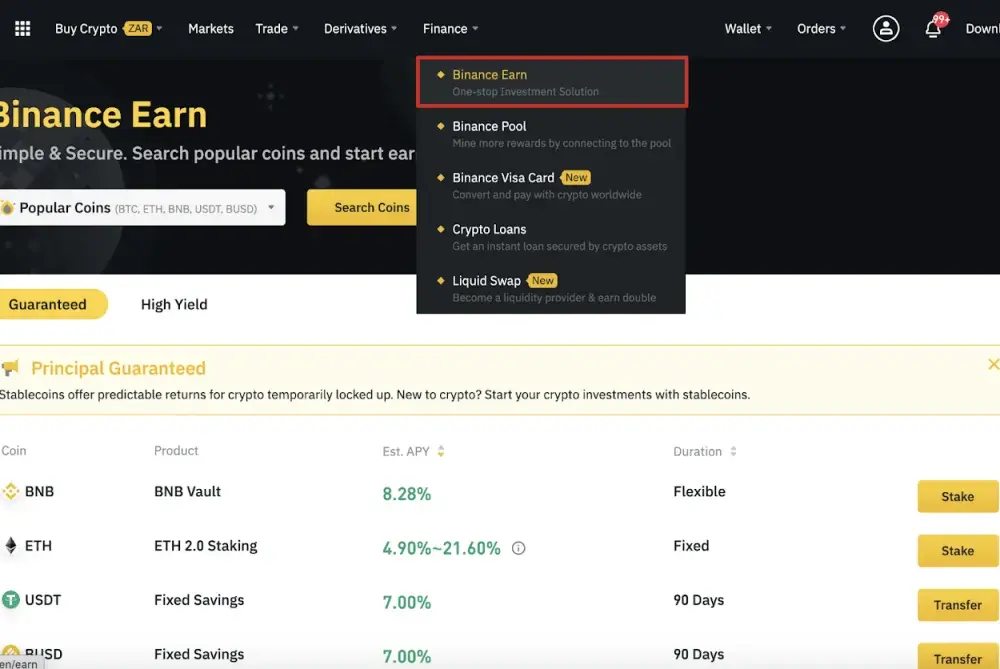Viewport: 1000px width, 669px height.
Task: Expand the Trade menu
Action: 277,29
